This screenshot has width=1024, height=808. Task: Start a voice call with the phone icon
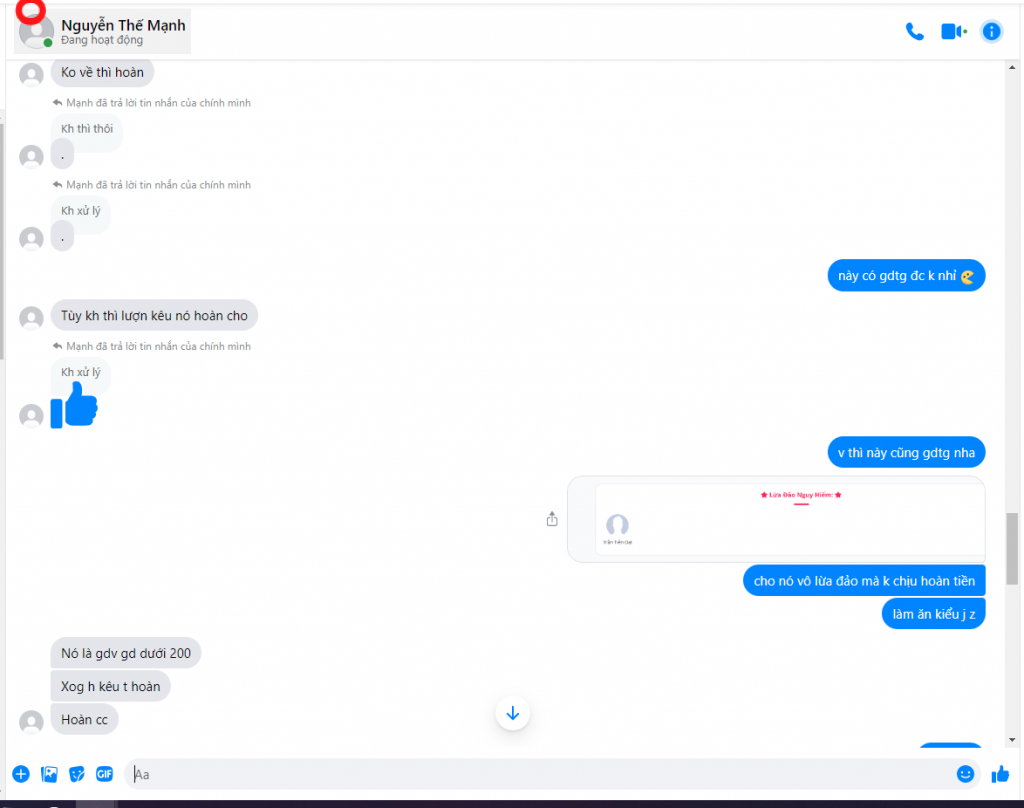coord(914,31)
